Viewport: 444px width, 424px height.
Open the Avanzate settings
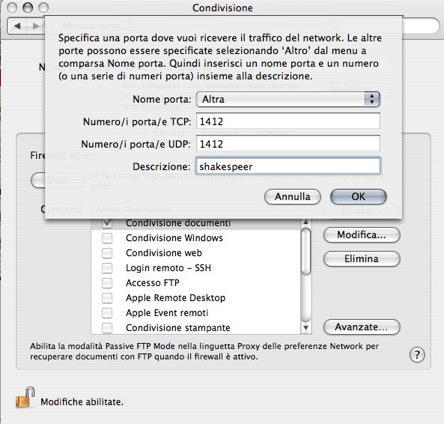coord(361,327)
